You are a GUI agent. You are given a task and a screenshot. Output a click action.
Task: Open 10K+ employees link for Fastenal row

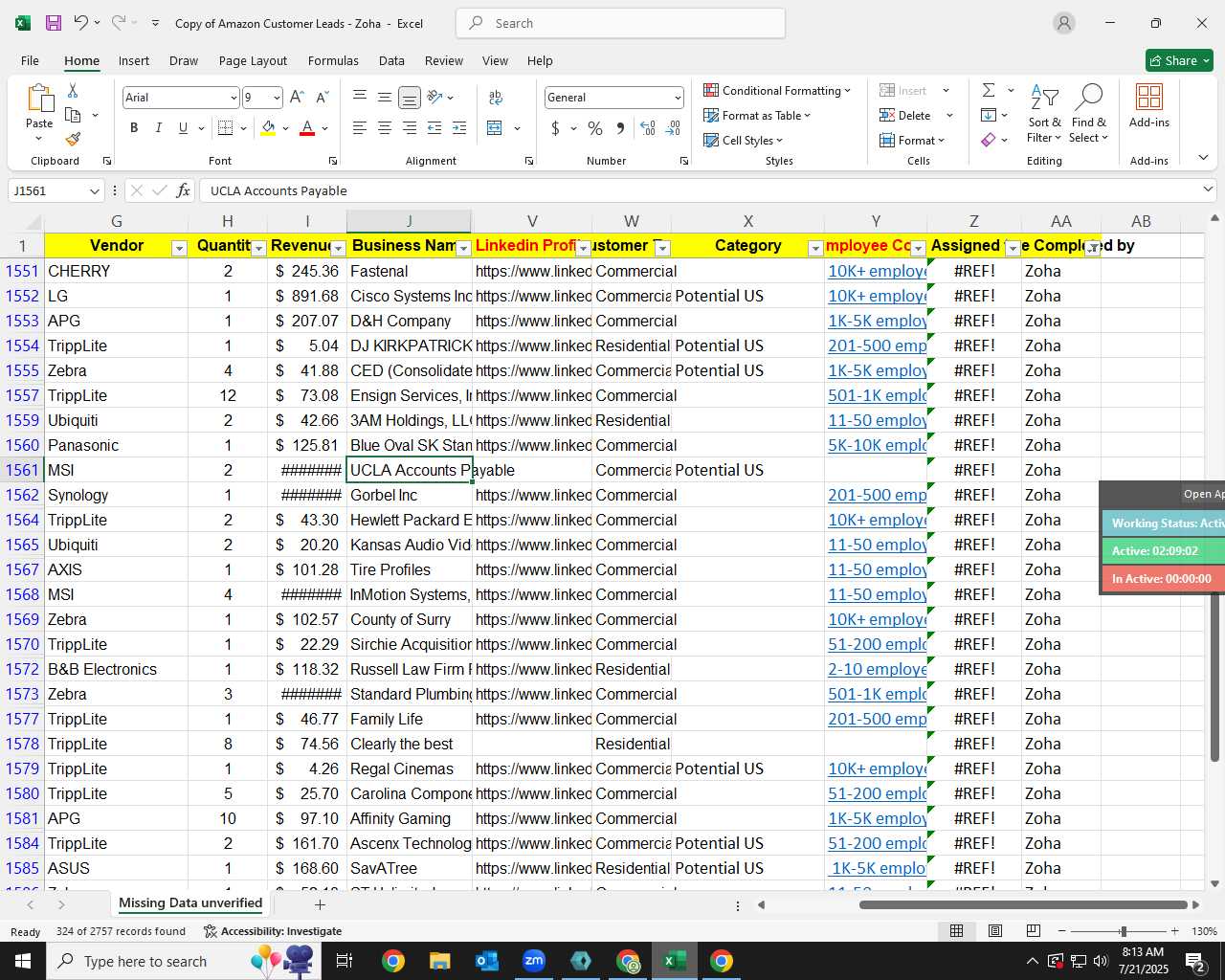tap(877, 271)
